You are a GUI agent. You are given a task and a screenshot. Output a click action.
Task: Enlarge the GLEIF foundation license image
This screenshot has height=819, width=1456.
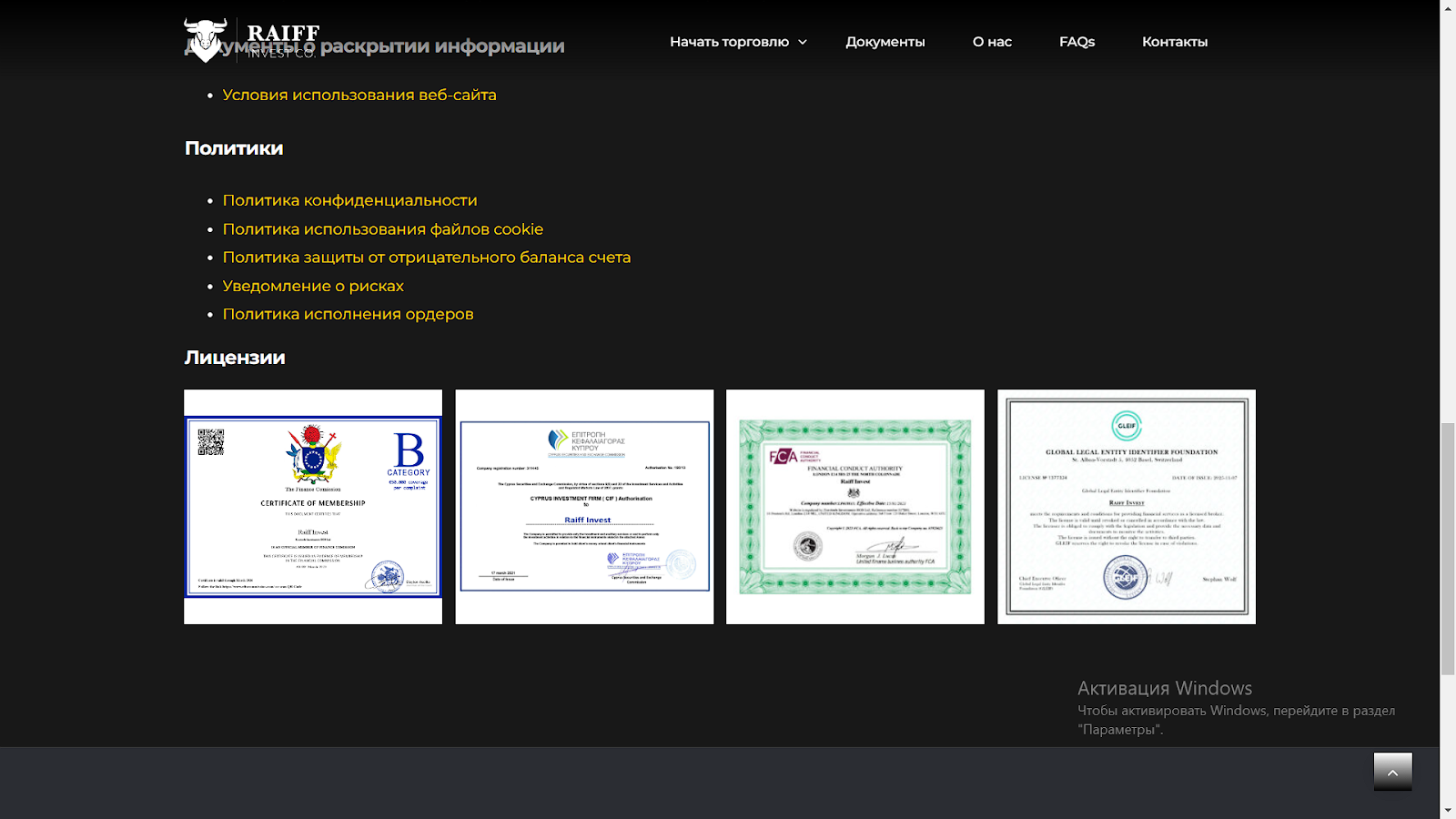pos(1127,507)
